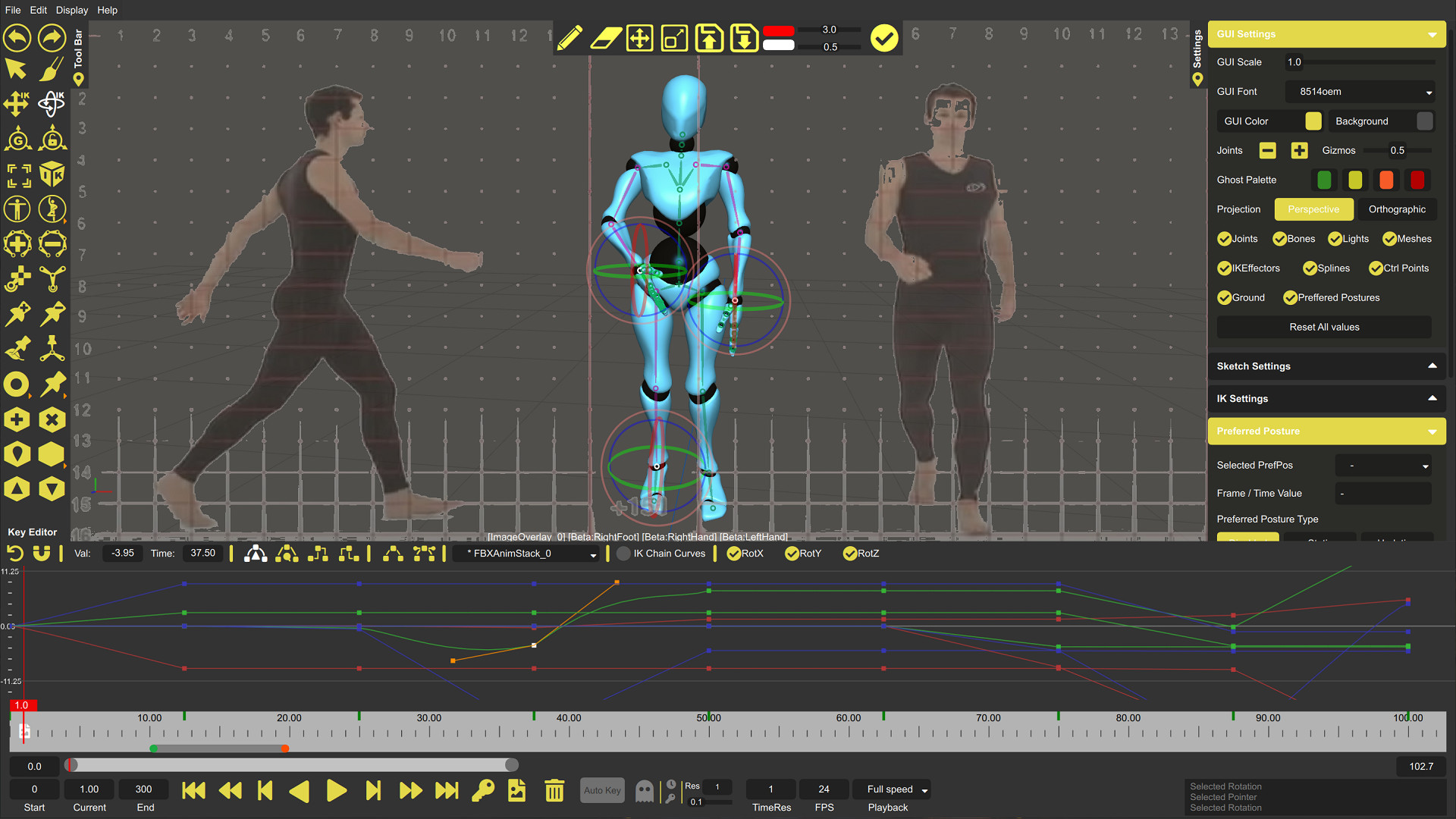The height and width of the screenshot is (819, 1456).
Task: Open the GUI Font dropdown
Action: pyautogui.click(x=1360, y=92)
